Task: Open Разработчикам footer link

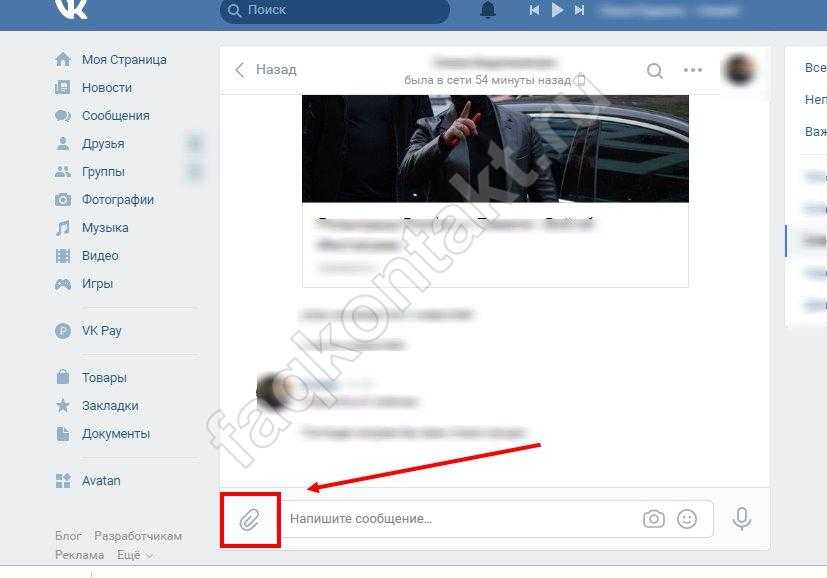Action: 138,536
